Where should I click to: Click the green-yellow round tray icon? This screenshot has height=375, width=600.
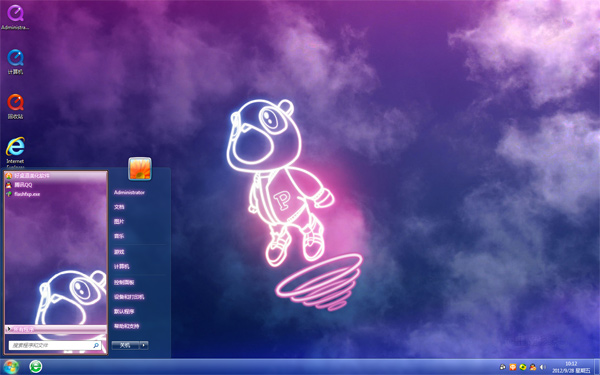[x=523, y=367]
